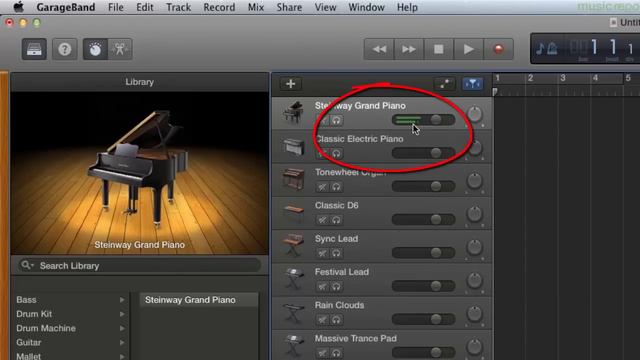Mute the Rain Clouds track
This screenshot has height=360, width=640.
pyautogui.click(x=322, y=320)
